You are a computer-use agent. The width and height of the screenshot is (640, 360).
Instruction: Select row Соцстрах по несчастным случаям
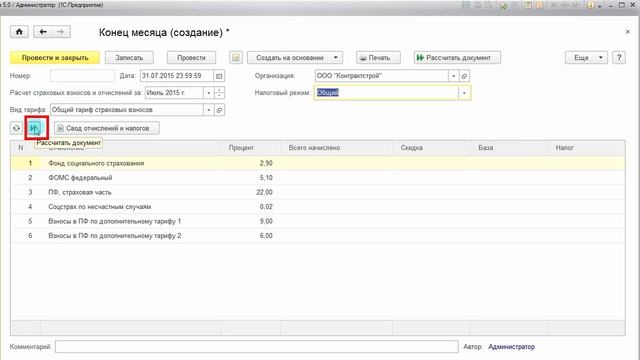(x=318, y=207)
